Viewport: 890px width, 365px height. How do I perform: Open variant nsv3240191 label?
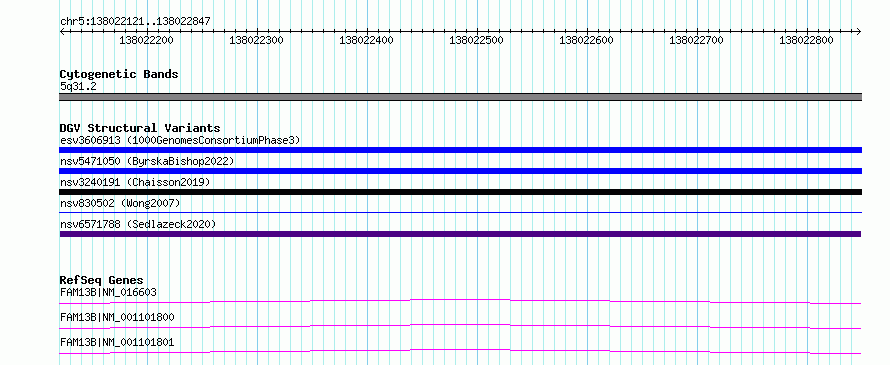coord(135,182)
